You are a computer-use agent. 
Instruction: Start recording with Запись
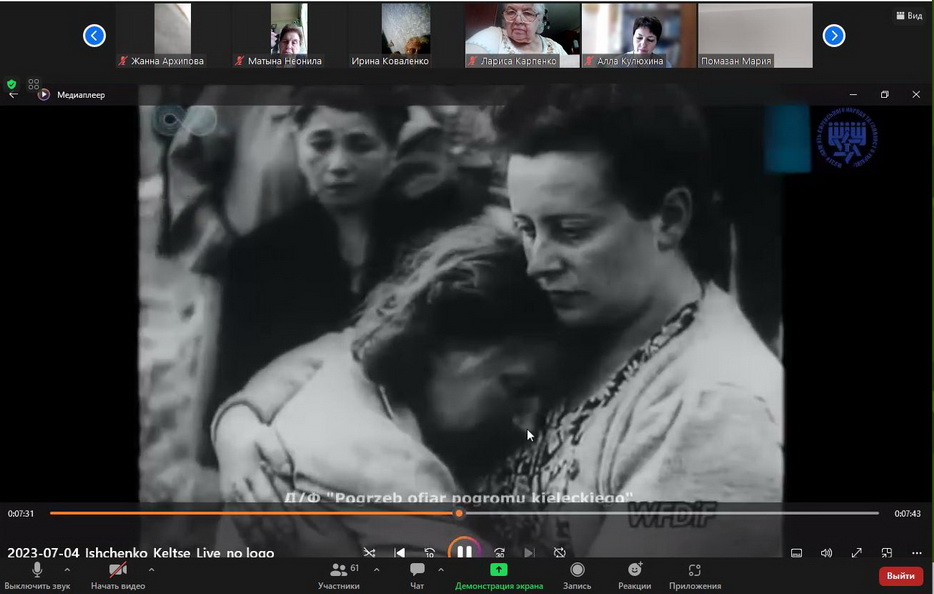pyautogui.click(x=577, y=576)
